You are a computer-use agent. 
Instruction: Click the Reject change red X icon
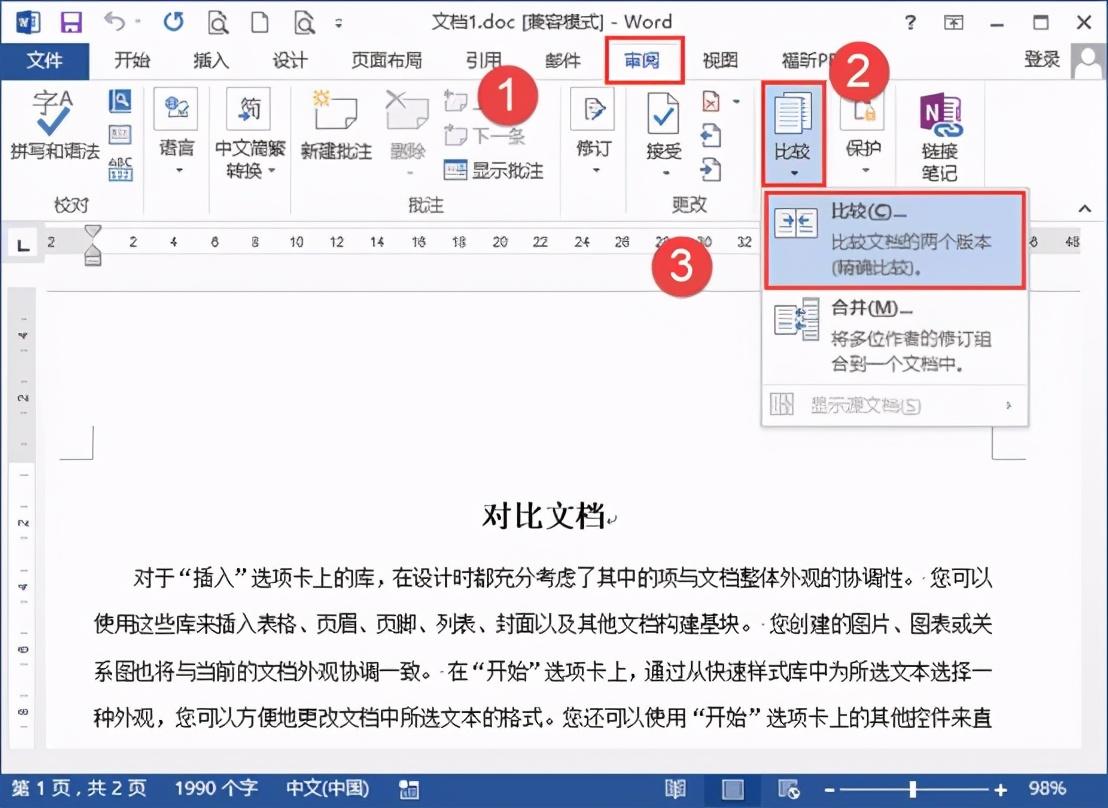(x=711, y=102)
